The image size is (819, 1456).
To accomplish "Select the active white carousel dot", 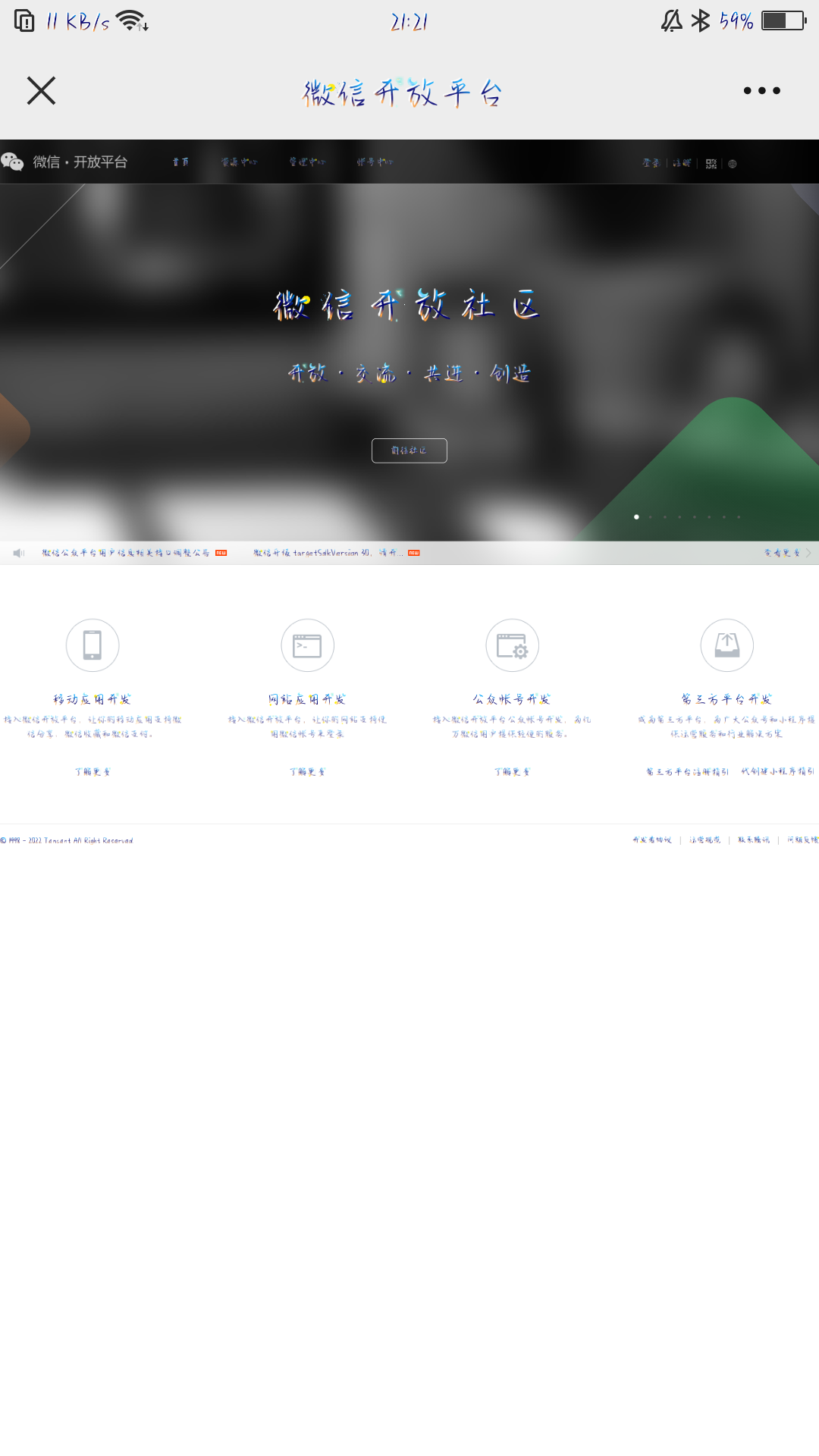I will [636, 516].
